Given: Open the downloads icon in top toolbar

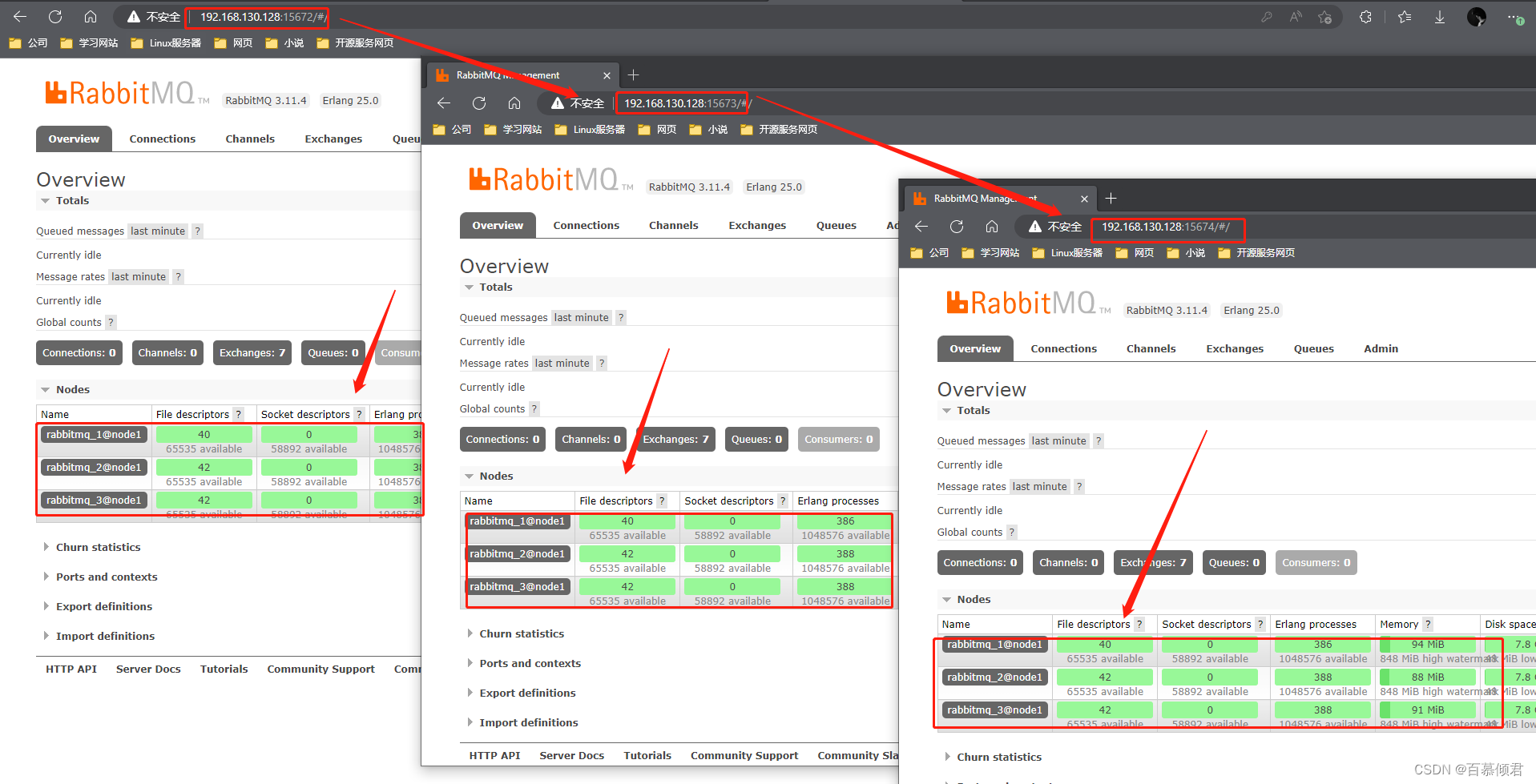Looking at the screenshot, I should point(1440,17).
